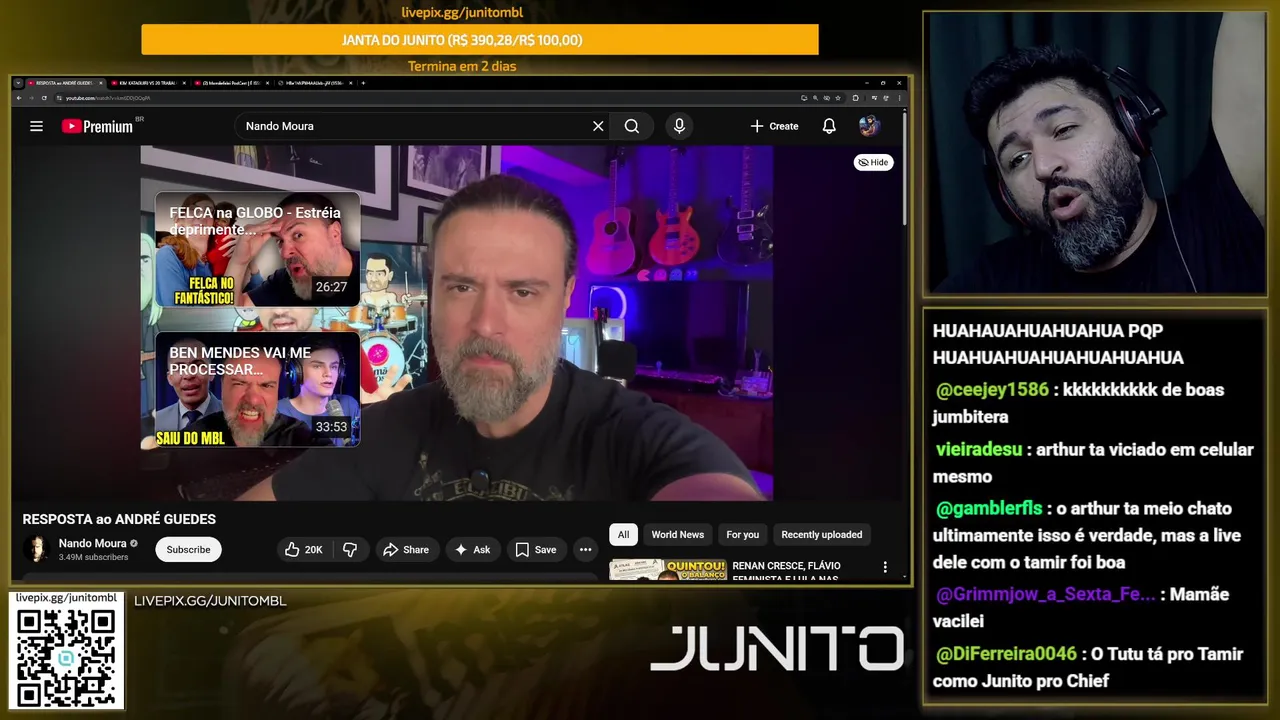Click the magnifier search button
Image resolution: width=1280 pixels, height=720 pixels.
coord(632,126)
